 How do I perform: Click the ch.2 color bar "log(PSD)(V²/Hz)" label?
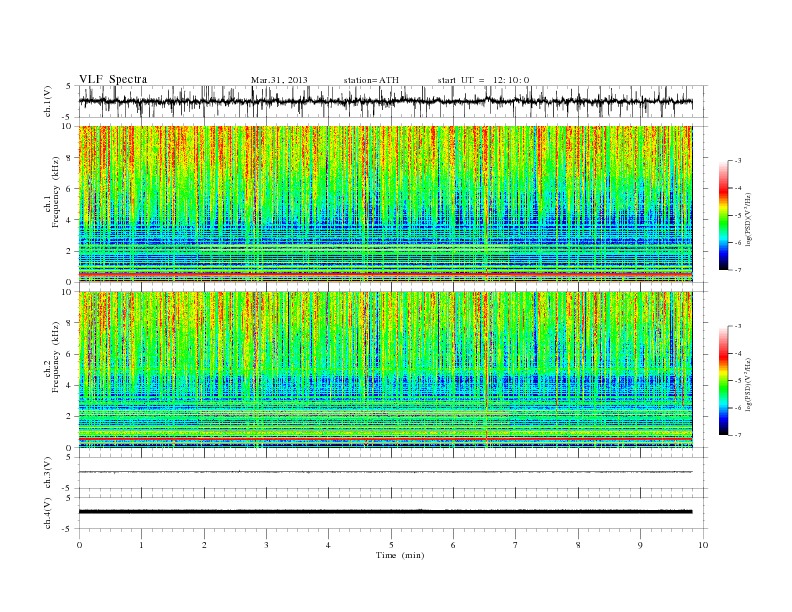point(749,384)
